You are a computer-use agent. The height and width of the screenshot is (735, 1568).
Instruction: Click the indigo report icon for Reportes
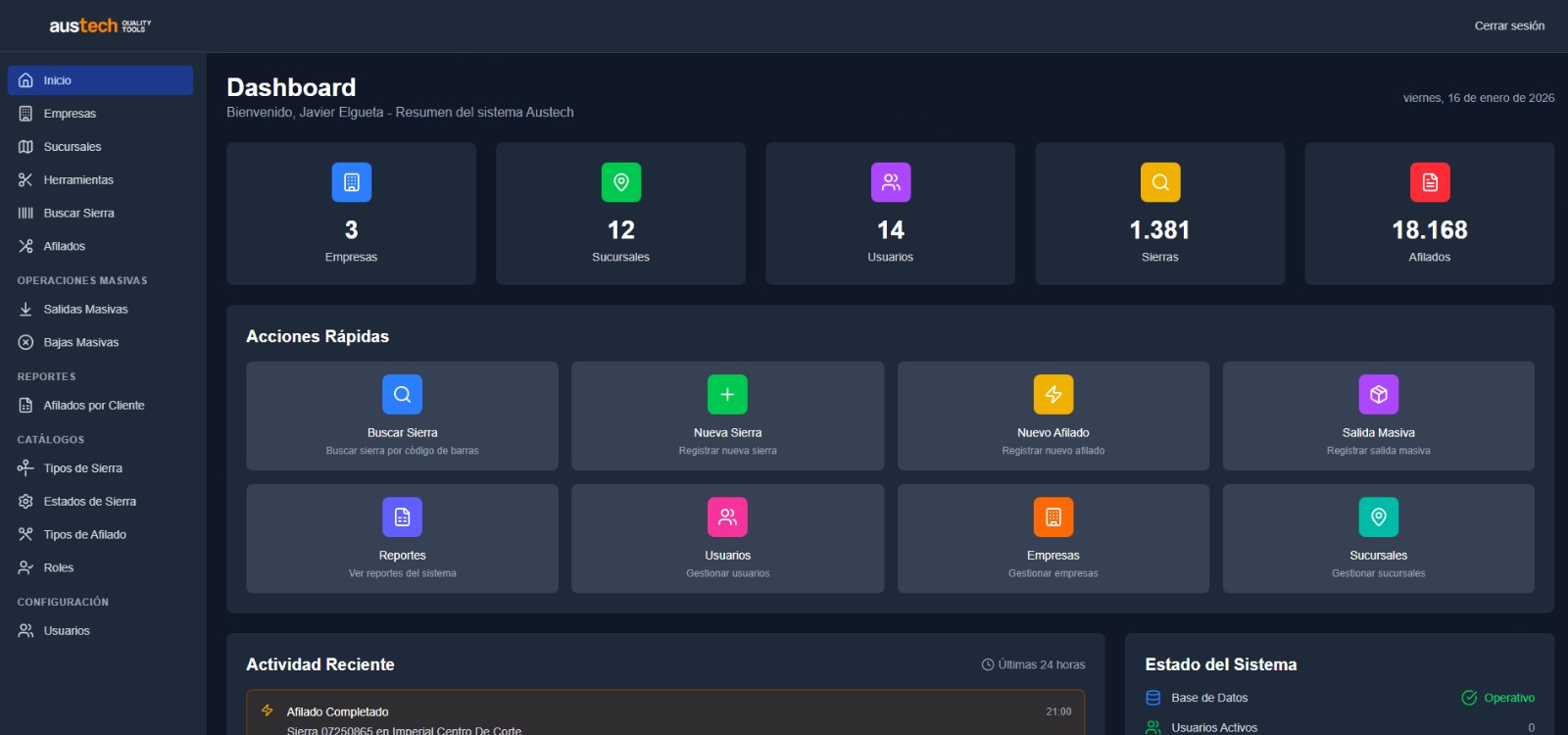tap(403, 517)
